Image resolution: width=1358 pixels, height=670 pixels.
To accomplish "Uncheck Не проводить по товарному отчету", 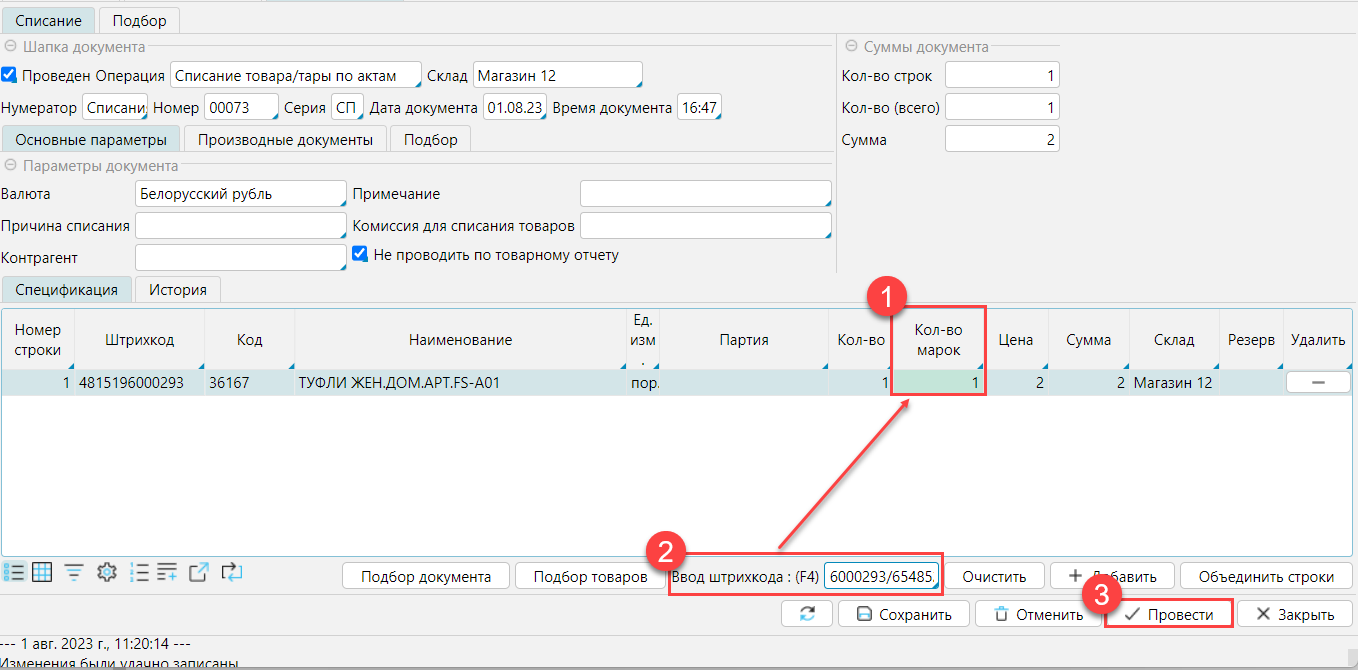I will click(361, 255).
